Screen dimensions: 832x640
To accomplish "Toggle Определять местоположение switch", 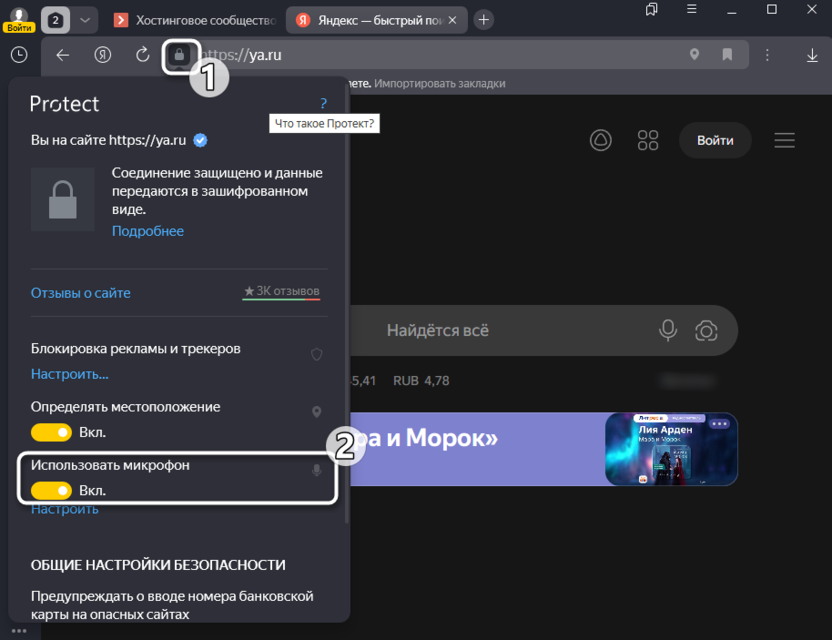I will pyautogui.click(x=51, y=433).
